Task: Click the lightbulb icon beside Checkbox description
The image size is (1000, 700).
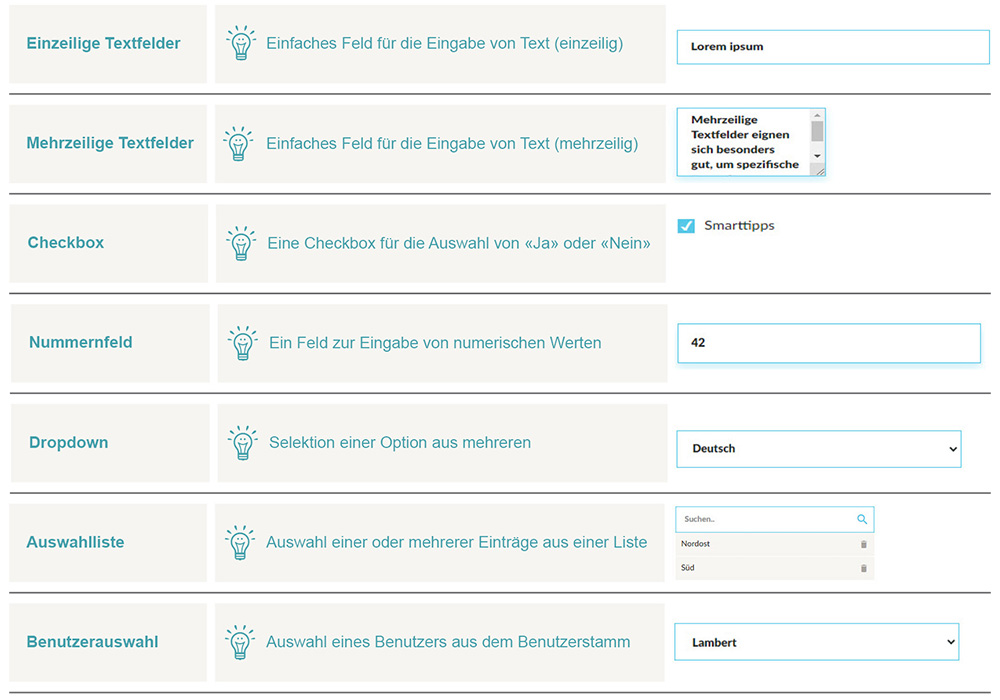Action: (241, 243)
